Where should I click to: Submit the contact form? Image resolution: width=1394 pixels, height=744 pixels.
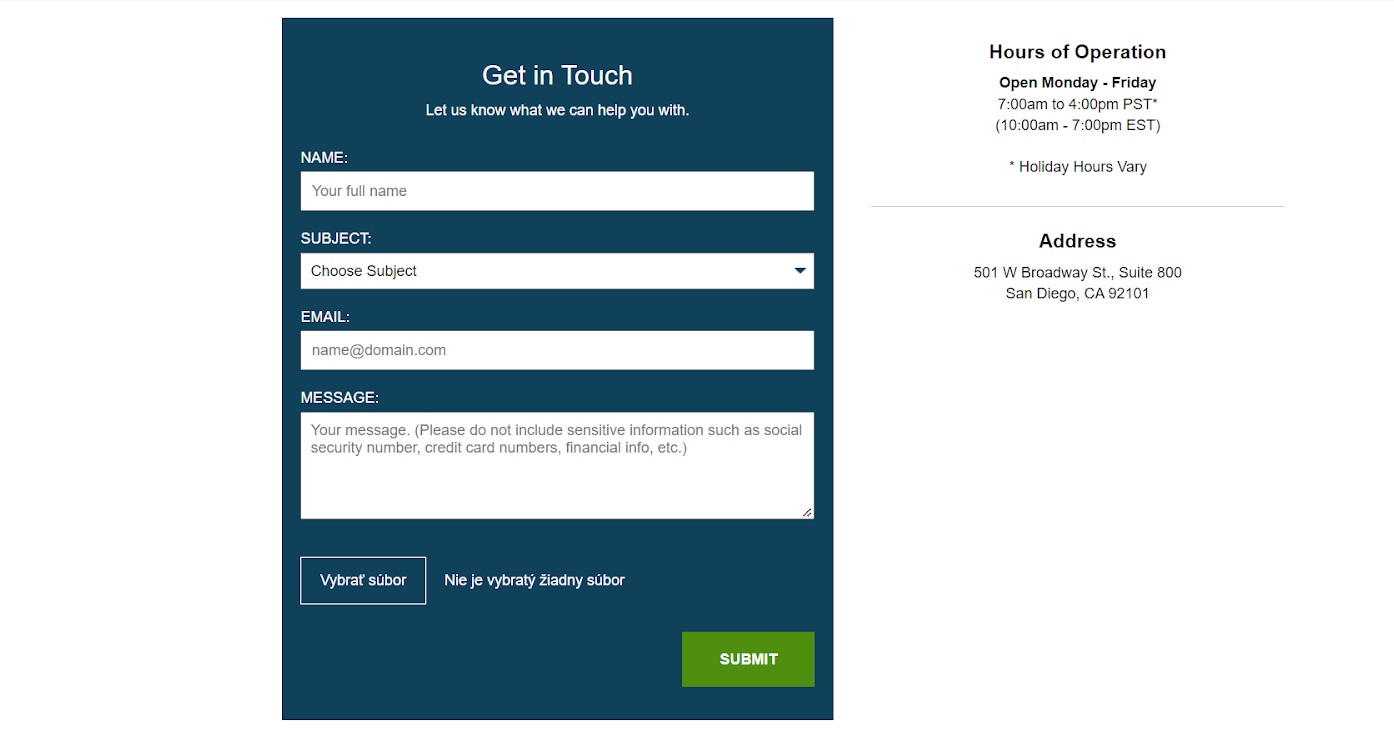(x=748, y=659)
